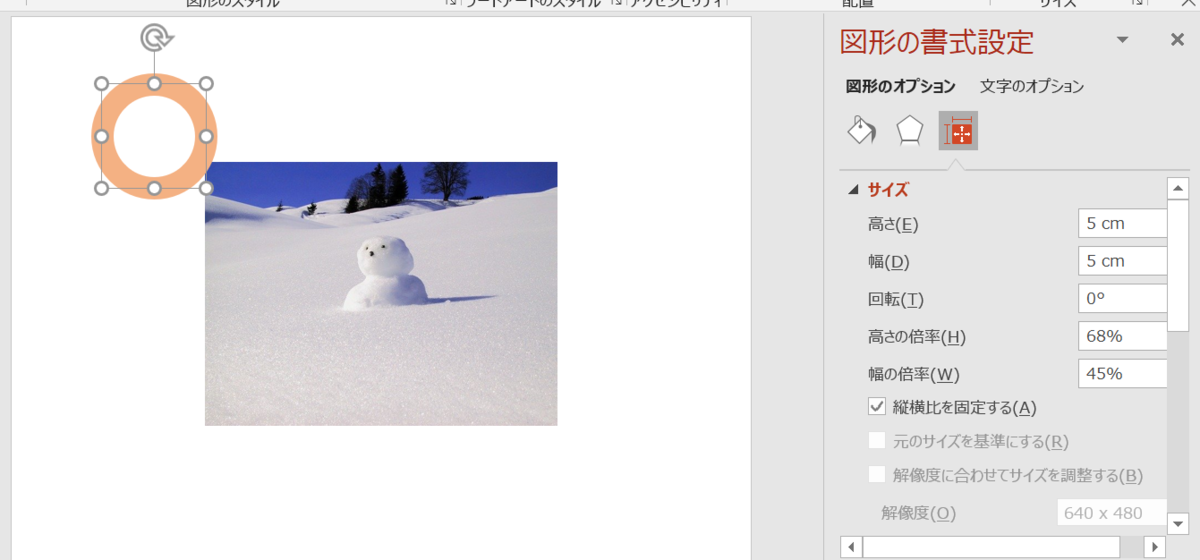The height and width of the screenshot is (560, 1200).
Task: Open pane options dropdown arrow beside title
Action: pyautogui.click(x=1122, y=40)
